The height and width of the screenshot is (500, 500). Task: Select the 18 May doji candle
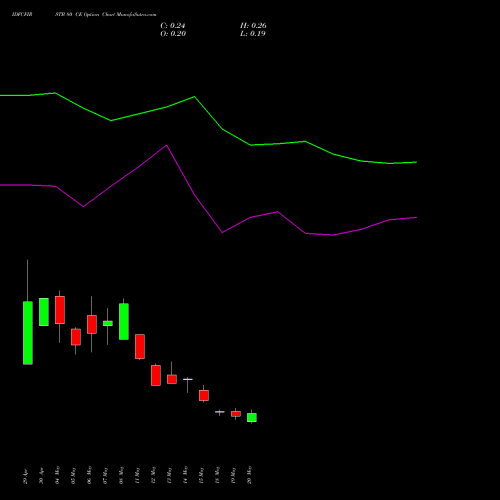tap(220, 412)
